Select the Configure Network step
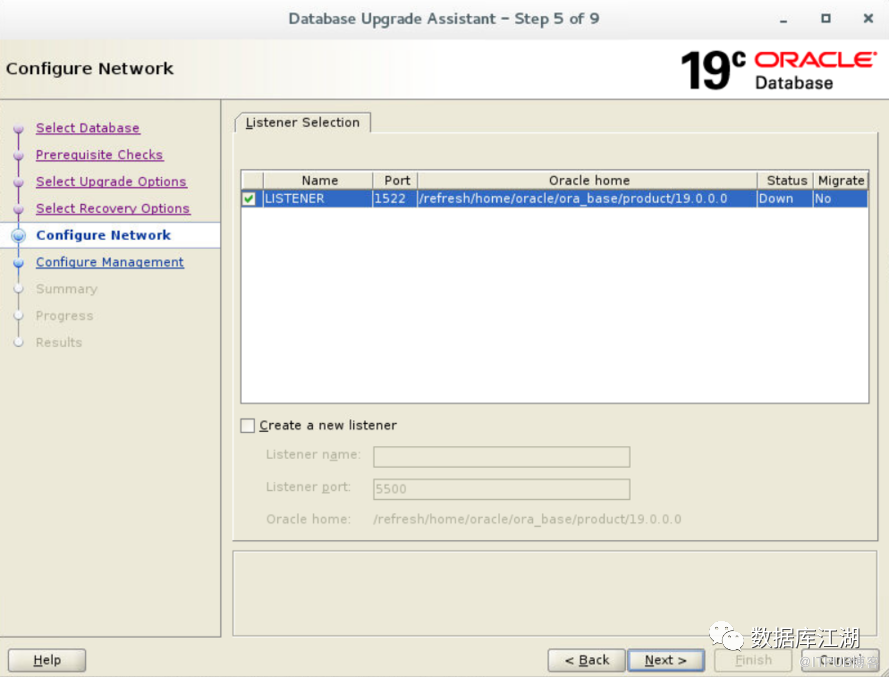 103,235
